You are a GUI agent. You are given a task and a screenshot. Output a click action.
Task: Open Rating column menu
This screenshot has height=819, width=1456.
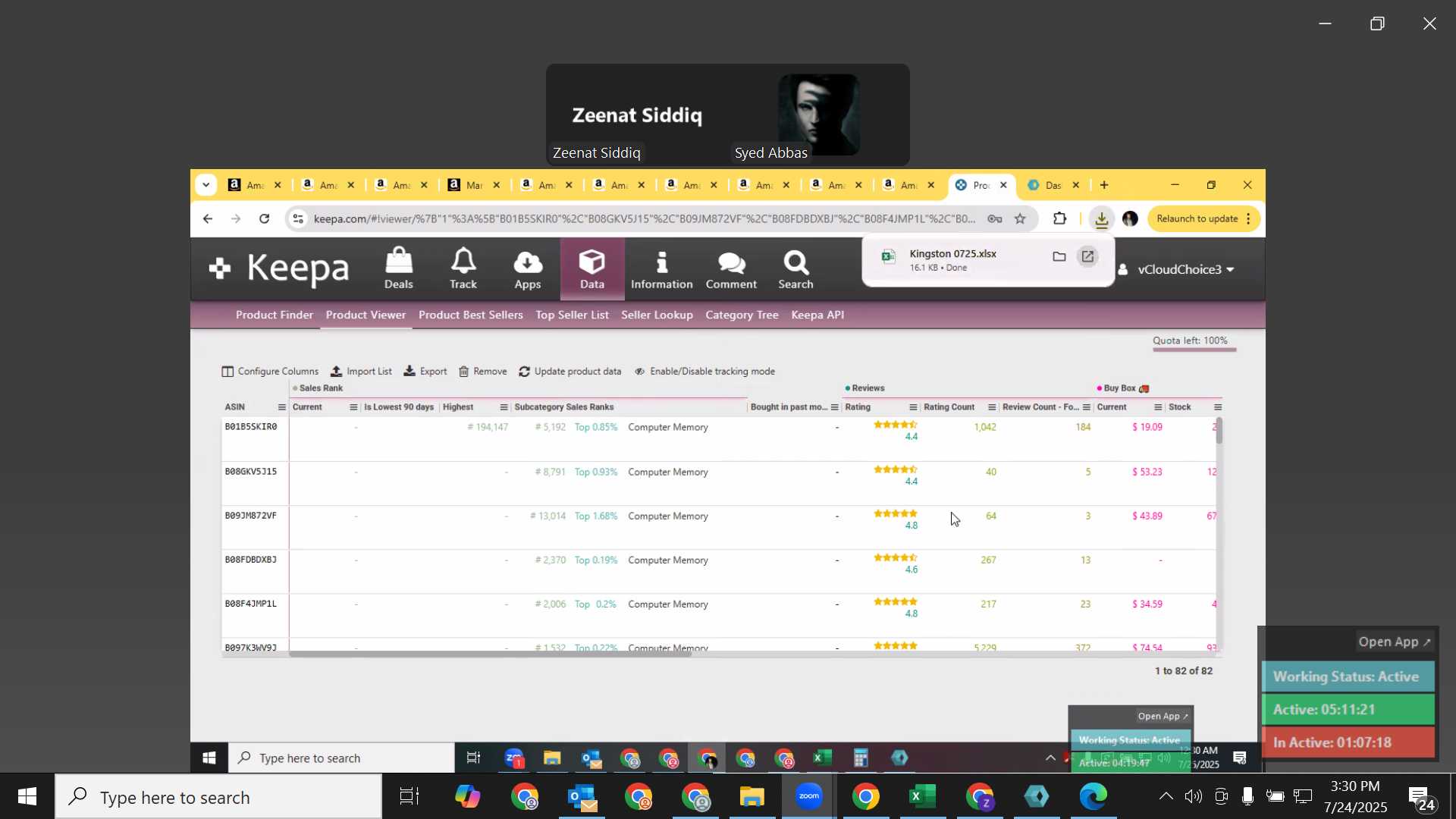[913, 407]
